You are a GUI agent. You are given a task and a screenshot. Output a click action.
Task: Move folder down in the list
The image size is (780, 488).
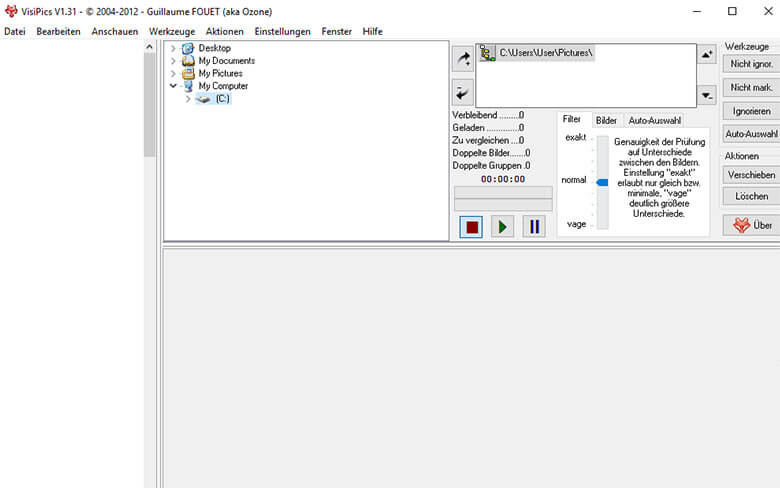coord(707,96)
